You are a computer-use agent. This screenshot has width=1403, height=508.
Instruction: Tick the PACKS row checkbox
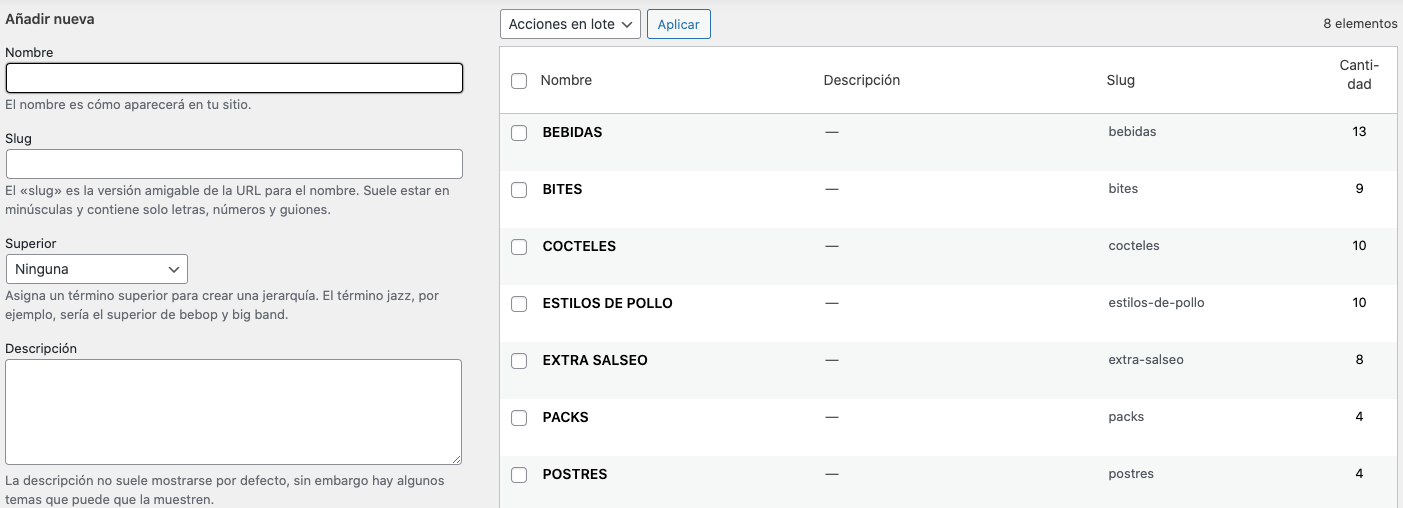pos(519,418)
